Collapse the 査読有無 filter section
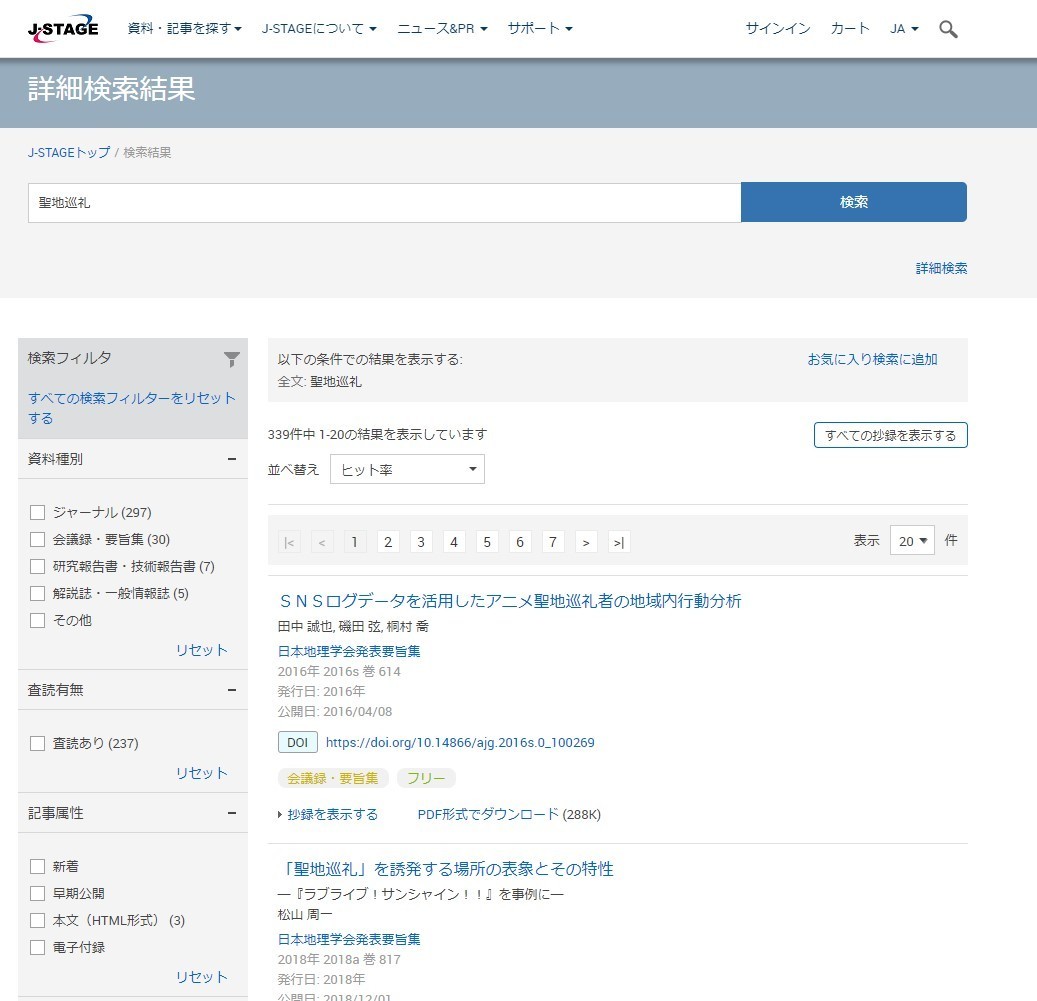This screenshot has width=1037, height=1001. click(x=231, y=690)
